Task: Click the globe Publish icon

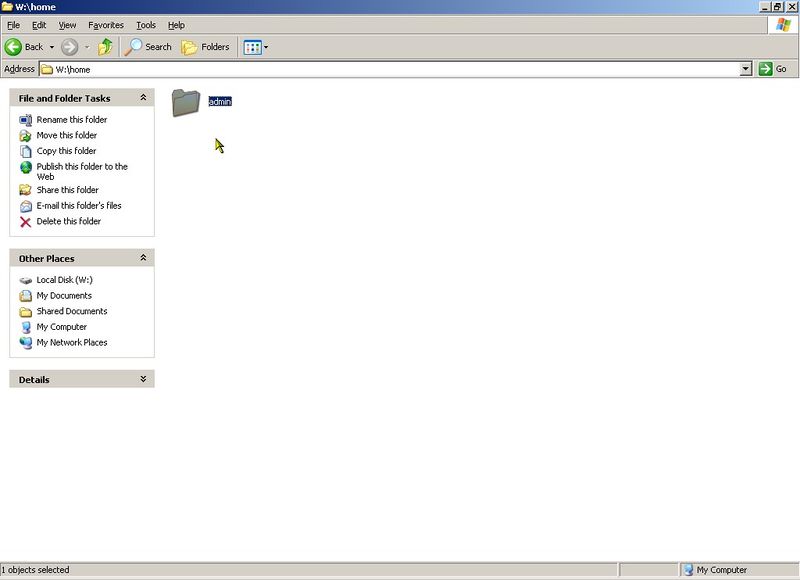Action: point(26,167)
